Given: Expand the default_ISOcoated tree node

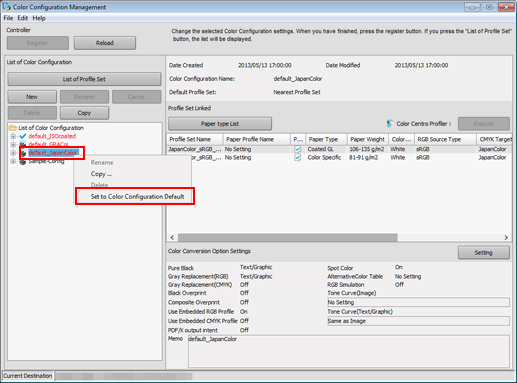Looking at the screenshot, I should pos(13,136).
